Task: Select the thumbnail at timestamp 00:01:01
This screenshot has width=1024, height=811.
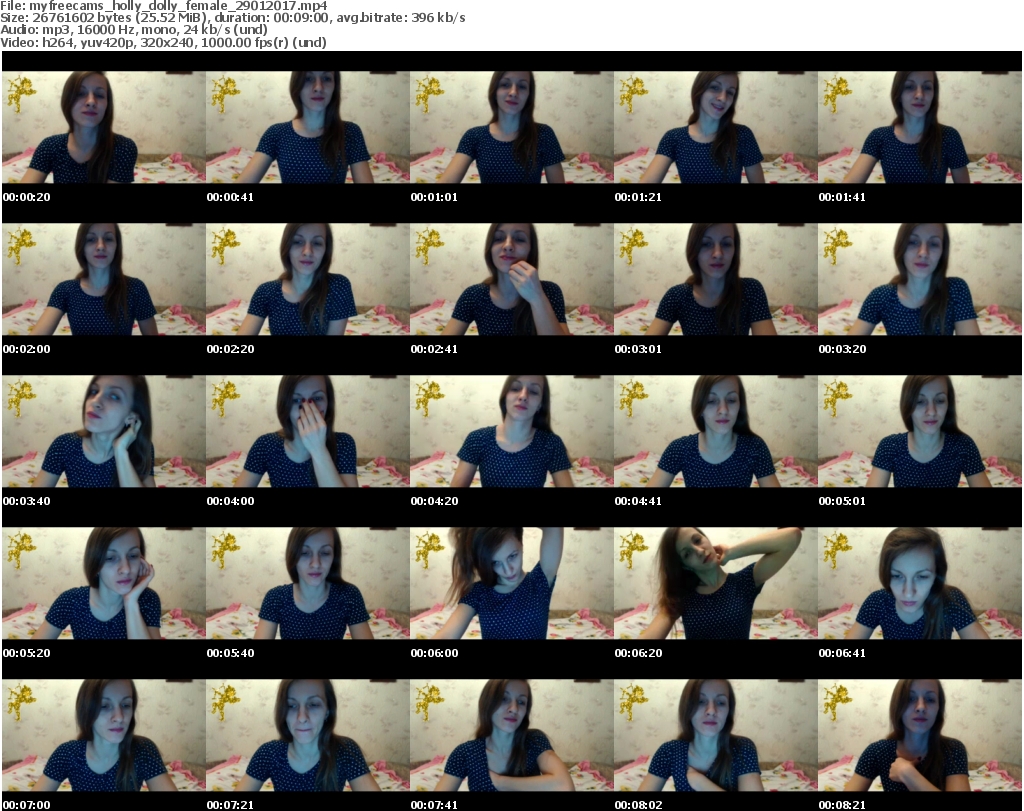Action: click(512, 127)
